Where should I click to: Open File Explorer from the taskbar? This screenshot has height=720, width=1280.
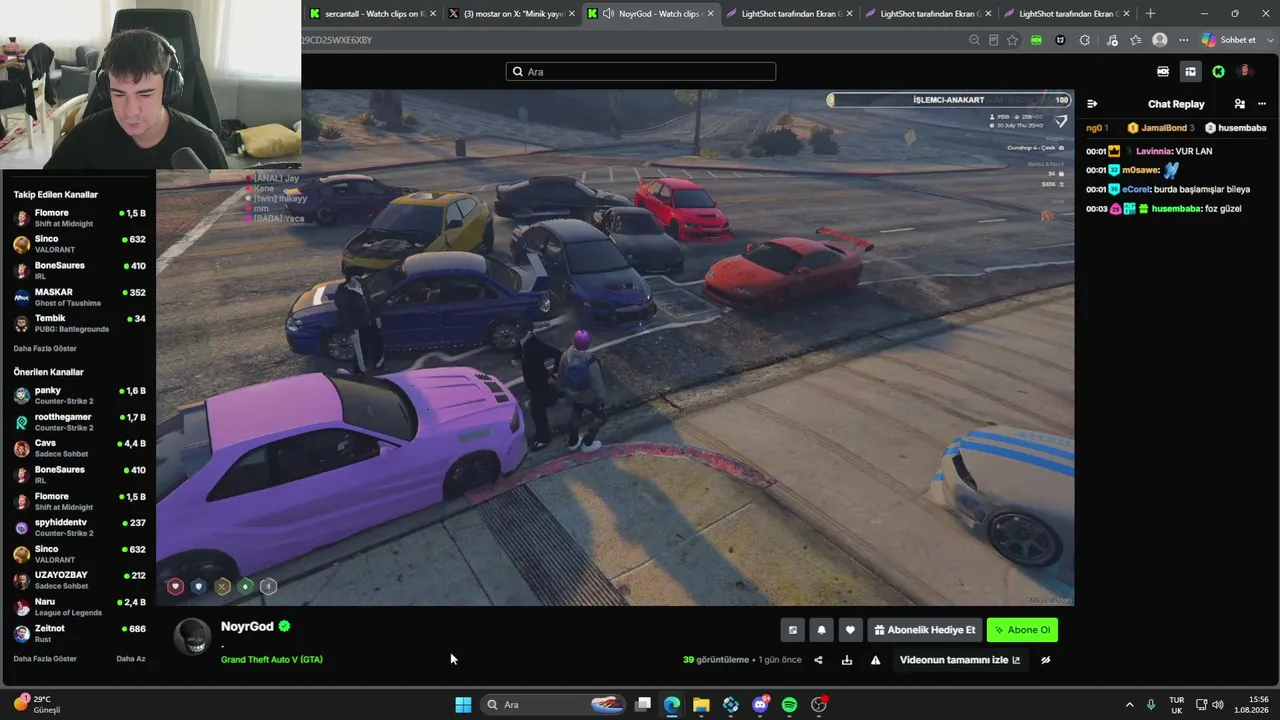(x=701, y=705)
